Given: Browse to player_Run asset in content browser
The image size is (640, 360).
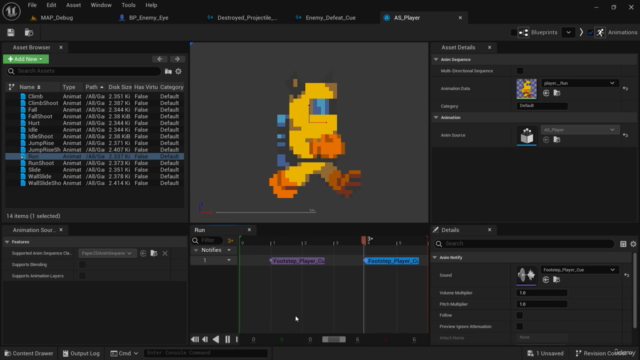Looking at the screenshot, I should (x=557, y=93).
